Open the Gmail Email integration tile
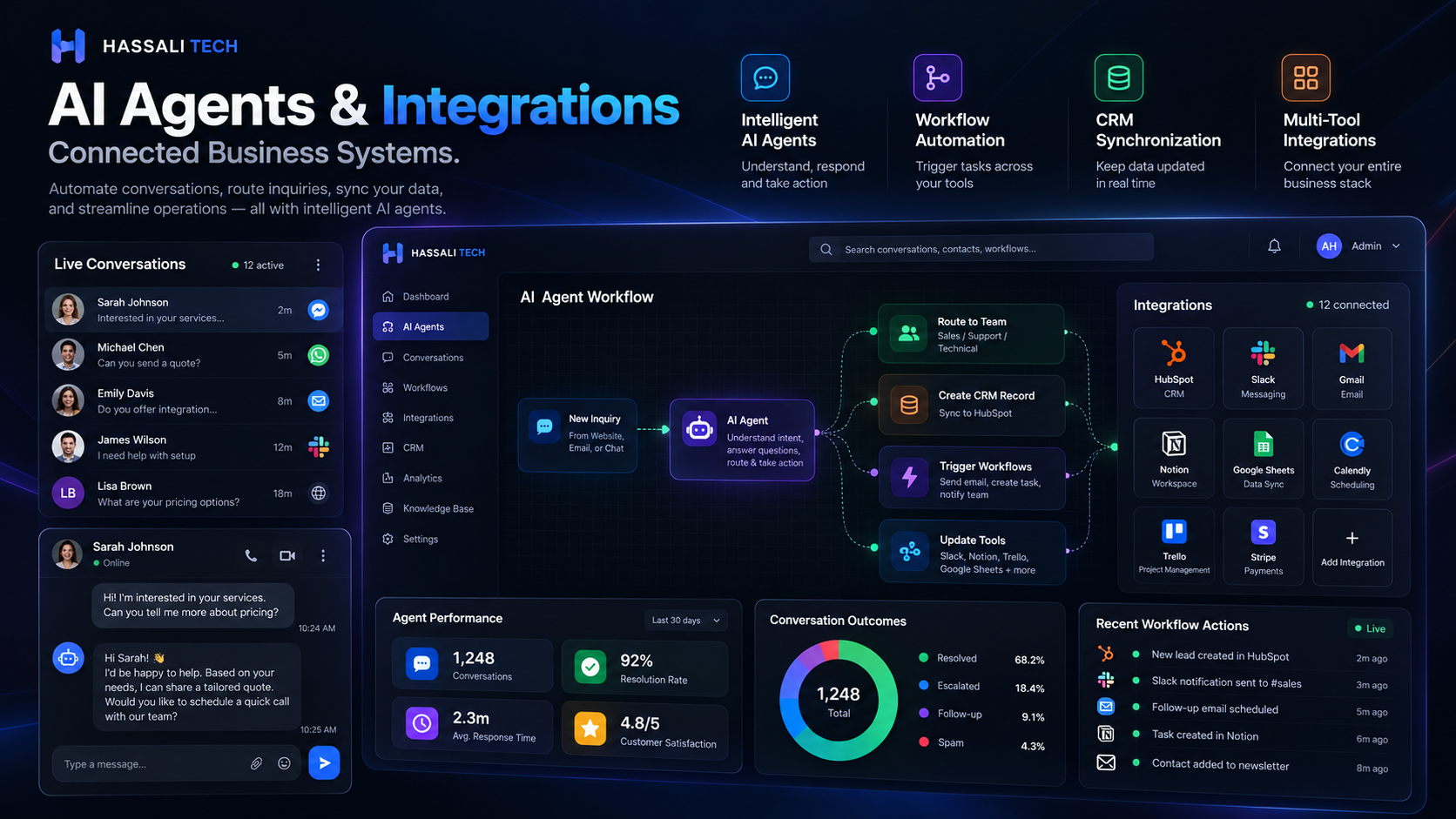This screenshot has height=819, width=1456. tap(1352, 368)
